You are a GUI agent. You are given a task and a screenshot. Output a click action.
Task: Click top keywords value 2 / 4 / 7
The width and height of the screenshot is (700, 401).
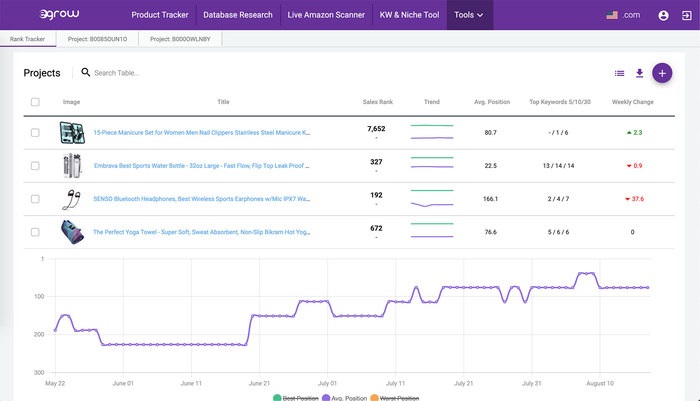pyautogui.click(x=558, y=199)
